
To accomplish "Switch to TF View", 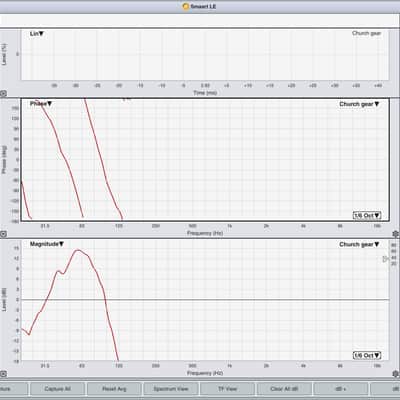I will pos(227,389).
